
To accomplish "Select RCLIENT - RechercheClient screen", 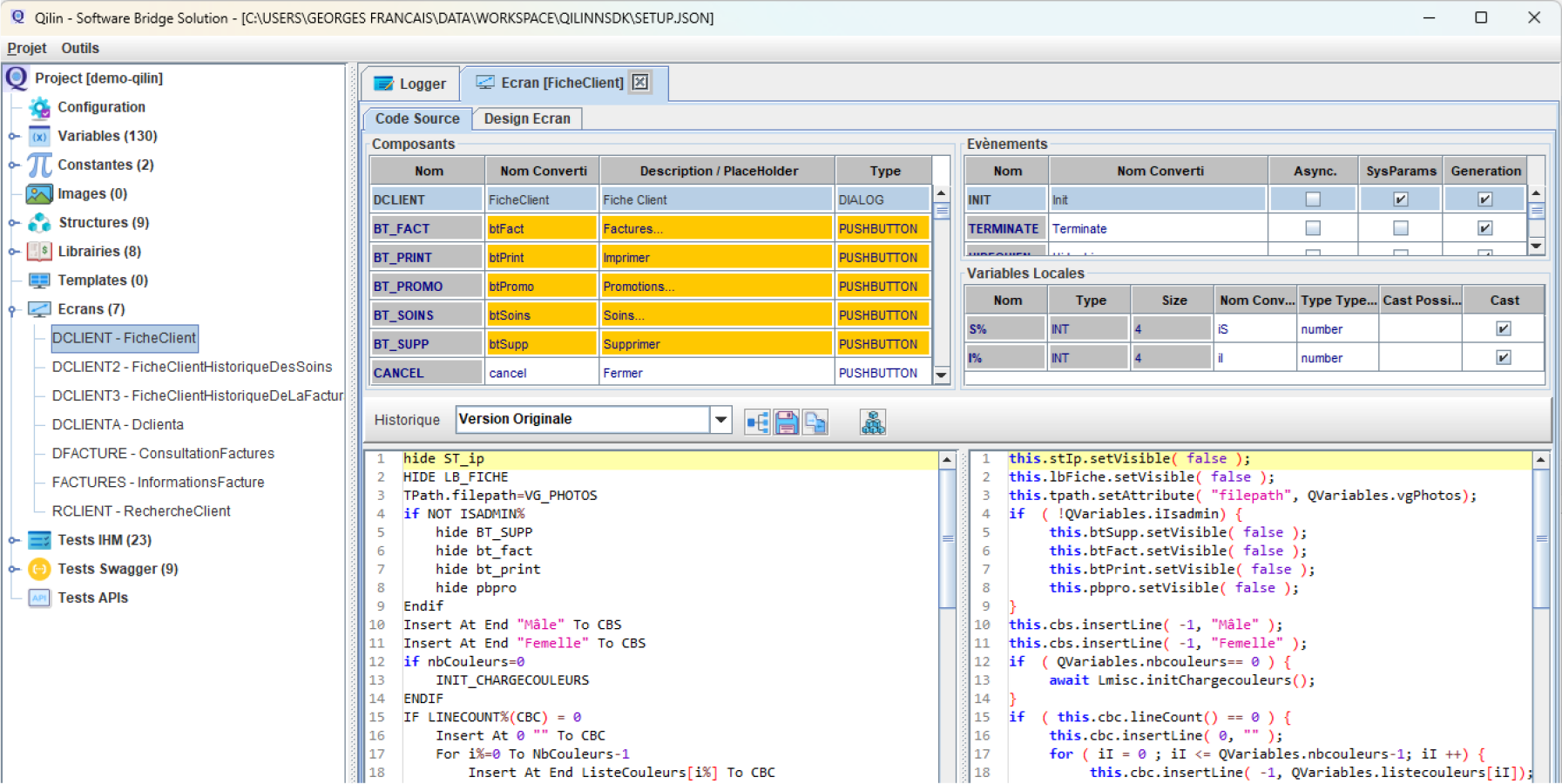I will pos(141,511).
